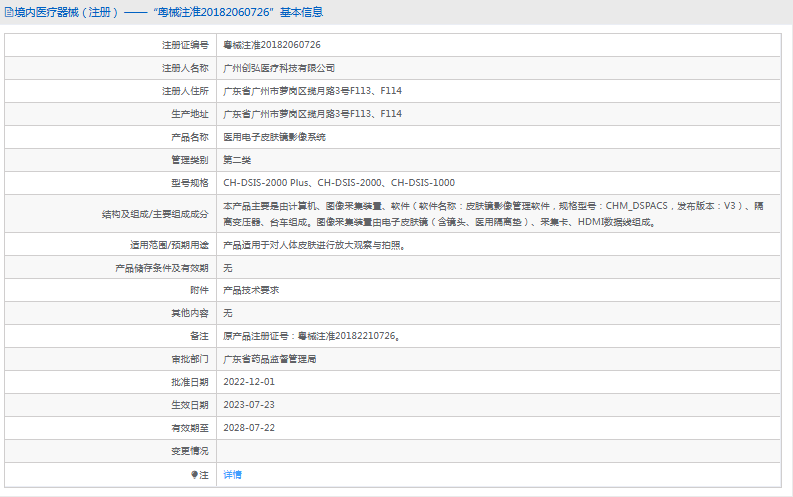Click the effective date 2023-07-23
The width and height of the screenshot is (793, 497).
pos(249,404)
